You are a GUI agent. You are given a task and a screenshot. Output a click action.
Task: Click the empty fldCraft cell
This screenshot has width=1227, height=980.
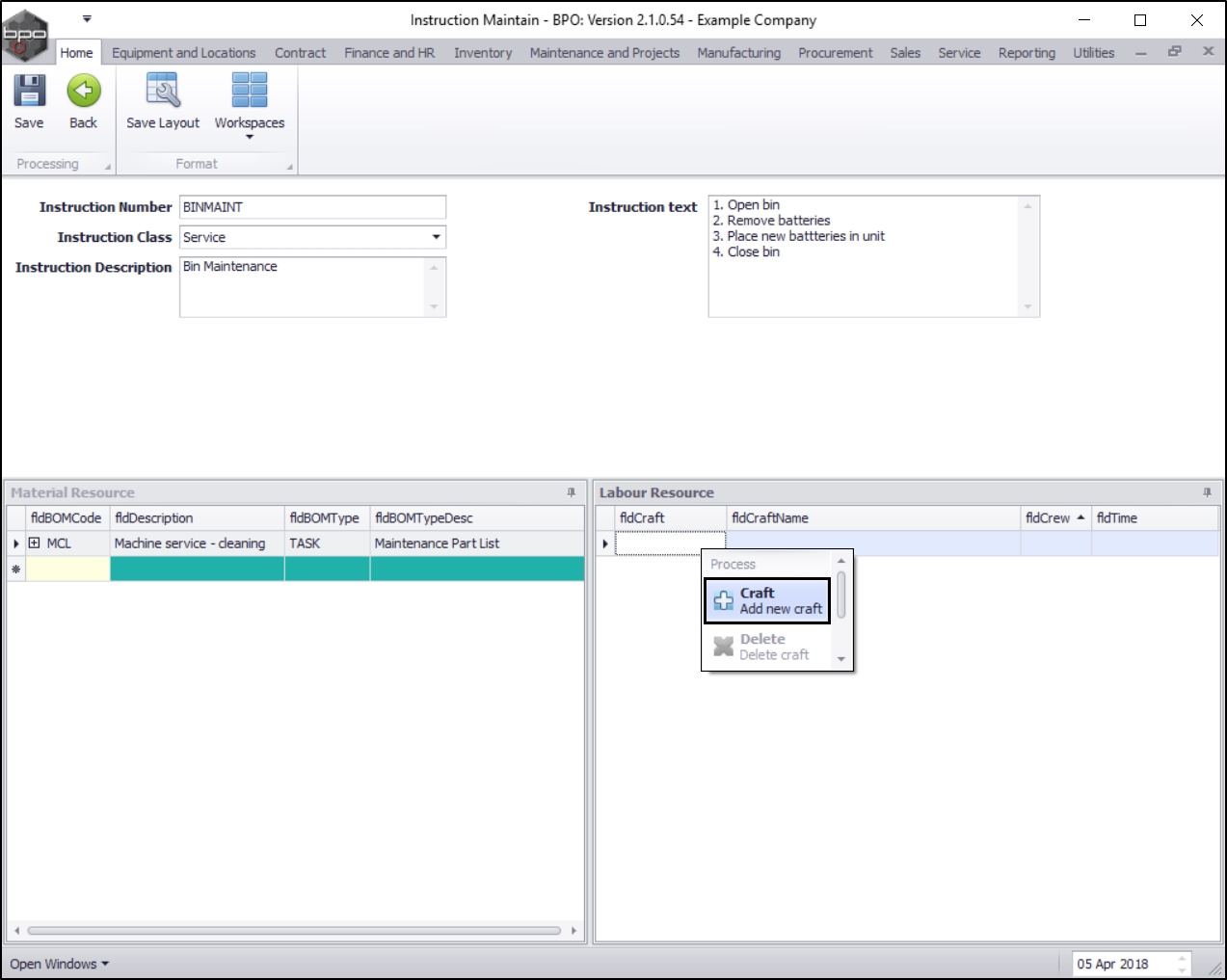click(670, 543)
